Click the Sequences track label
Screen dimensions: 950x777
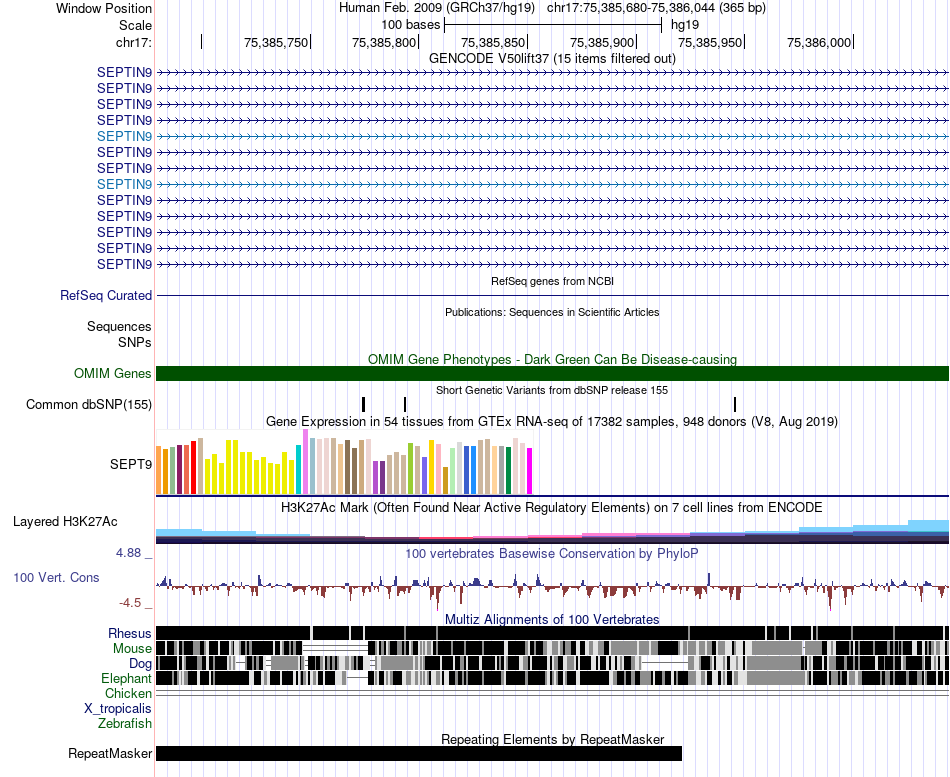119,327
